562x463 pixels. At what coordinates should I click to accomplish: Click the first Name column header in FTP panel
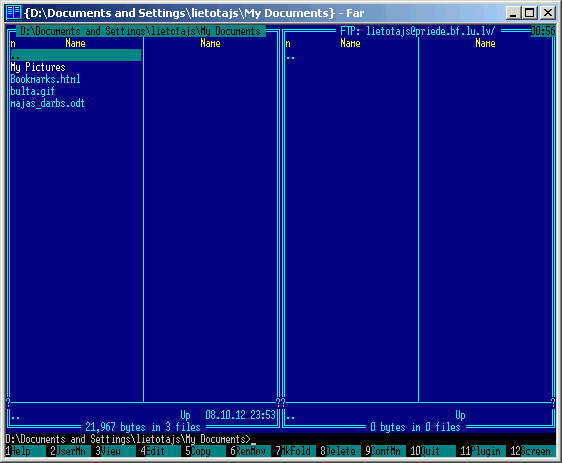350,43
